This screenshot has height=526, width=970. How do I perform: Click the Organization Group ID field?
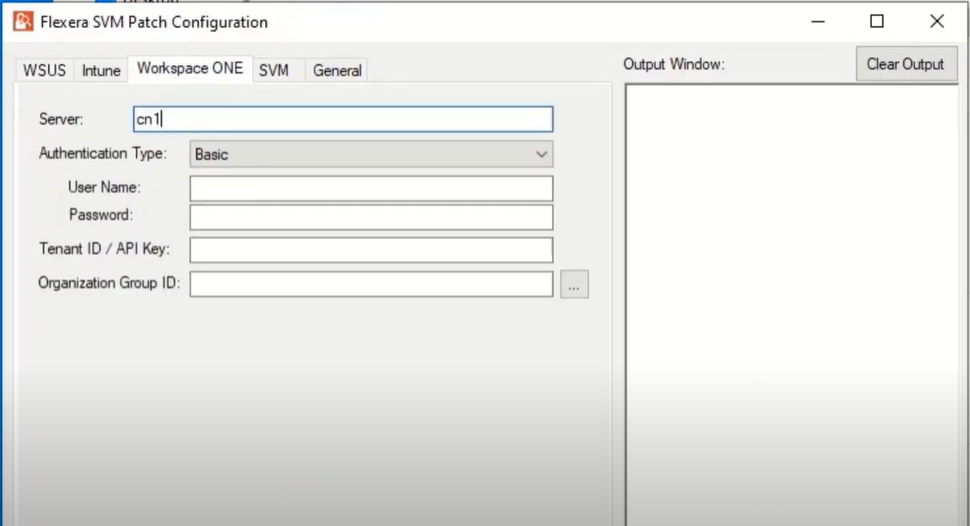click(x=371, y=284)
